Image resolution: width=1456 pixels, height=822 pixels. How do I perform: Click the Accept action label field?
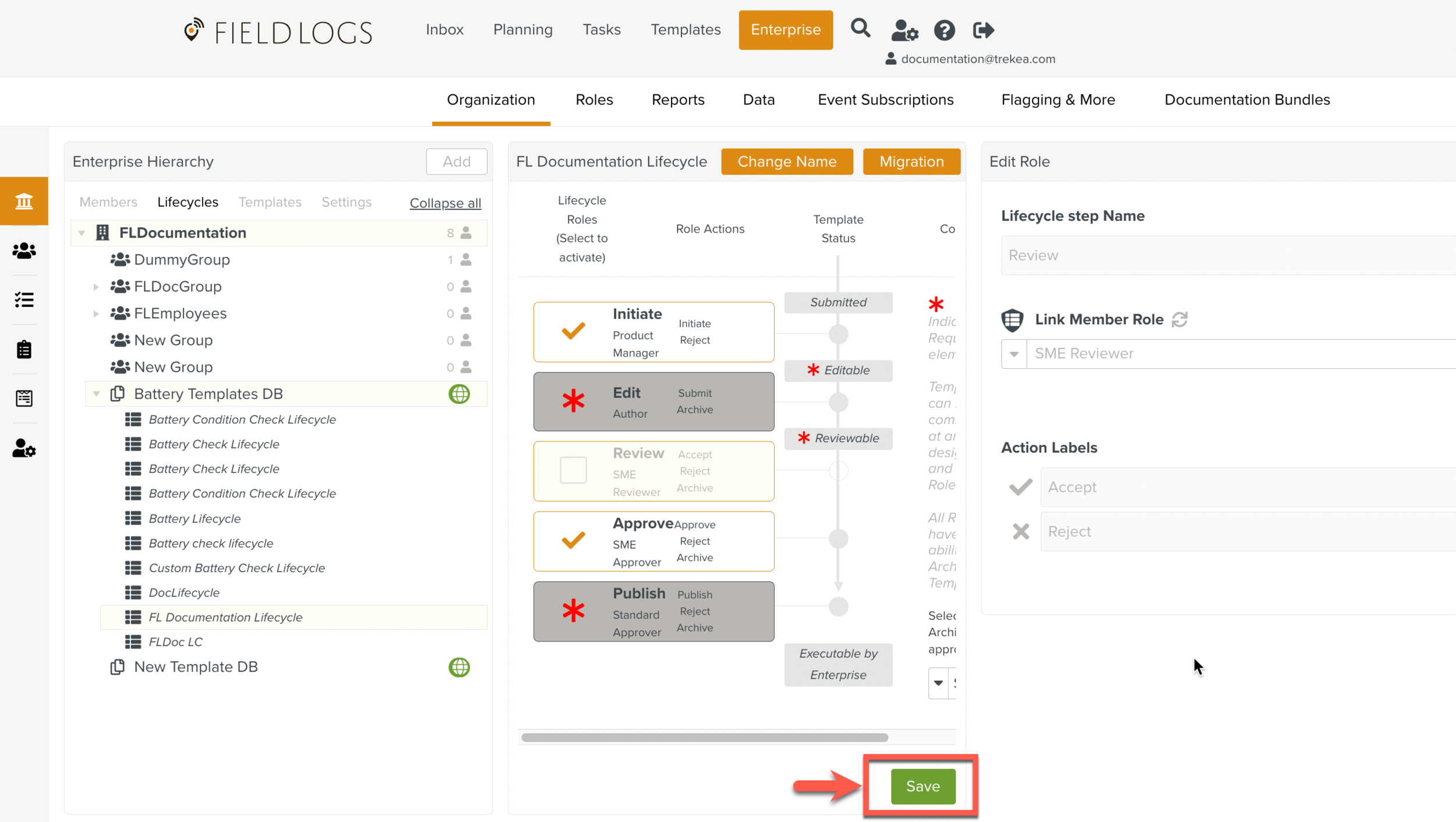(x=1248, y=487)
